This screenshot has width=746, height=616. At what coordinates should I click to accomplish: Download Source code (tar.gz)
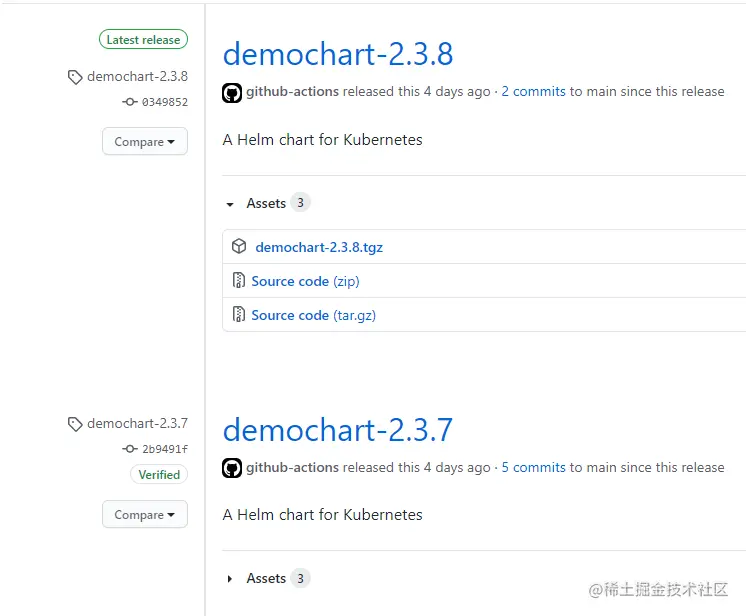tap(314, 315)
